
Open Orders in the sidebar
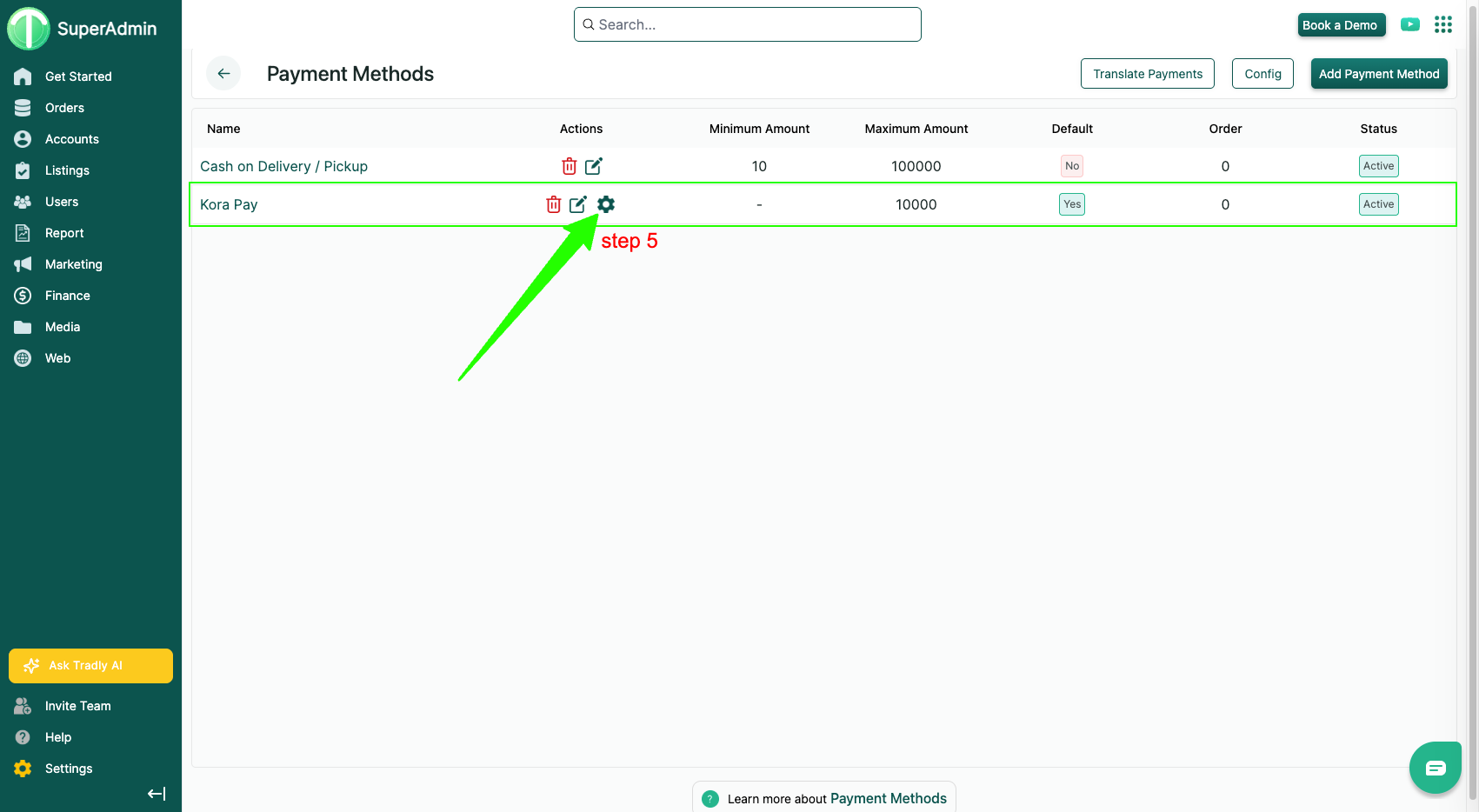(x=64, y=108)
